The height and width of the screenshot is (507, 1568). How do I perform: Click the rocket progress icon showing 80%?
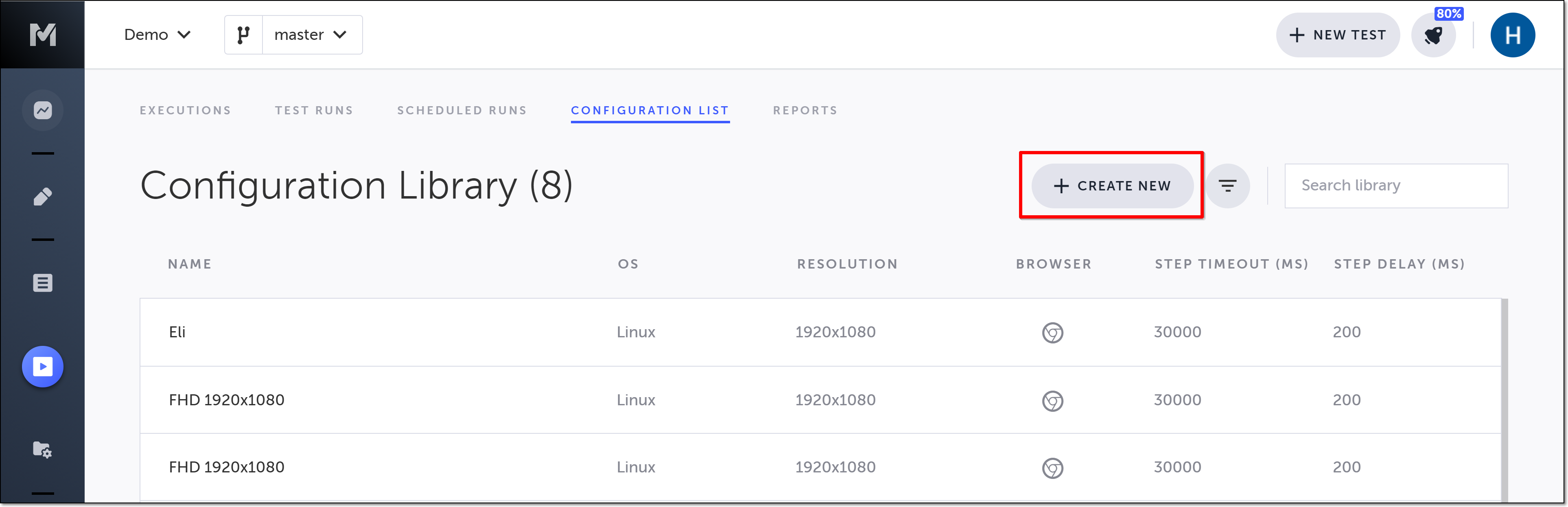(x=1433, y=35)
